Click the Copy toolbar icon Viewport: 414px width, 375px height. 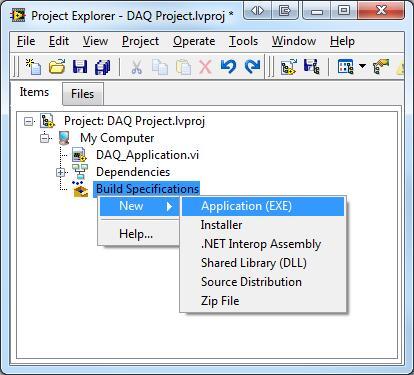point(160,66)
